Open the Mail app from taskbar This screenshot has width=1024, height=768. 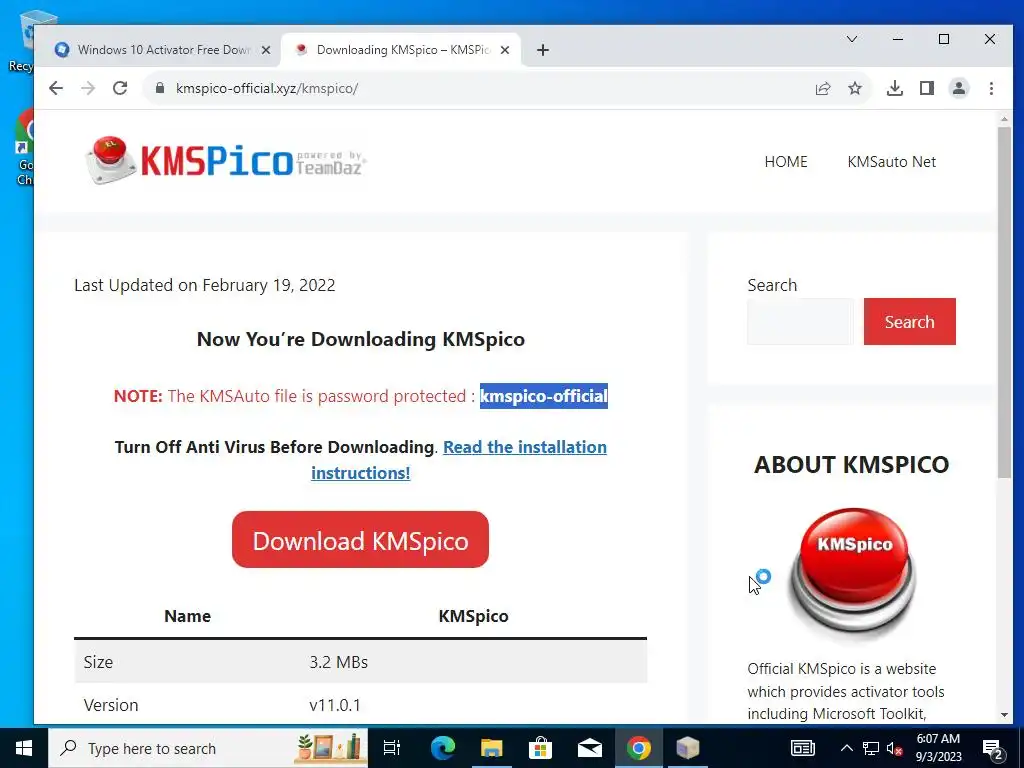point(590,748)
